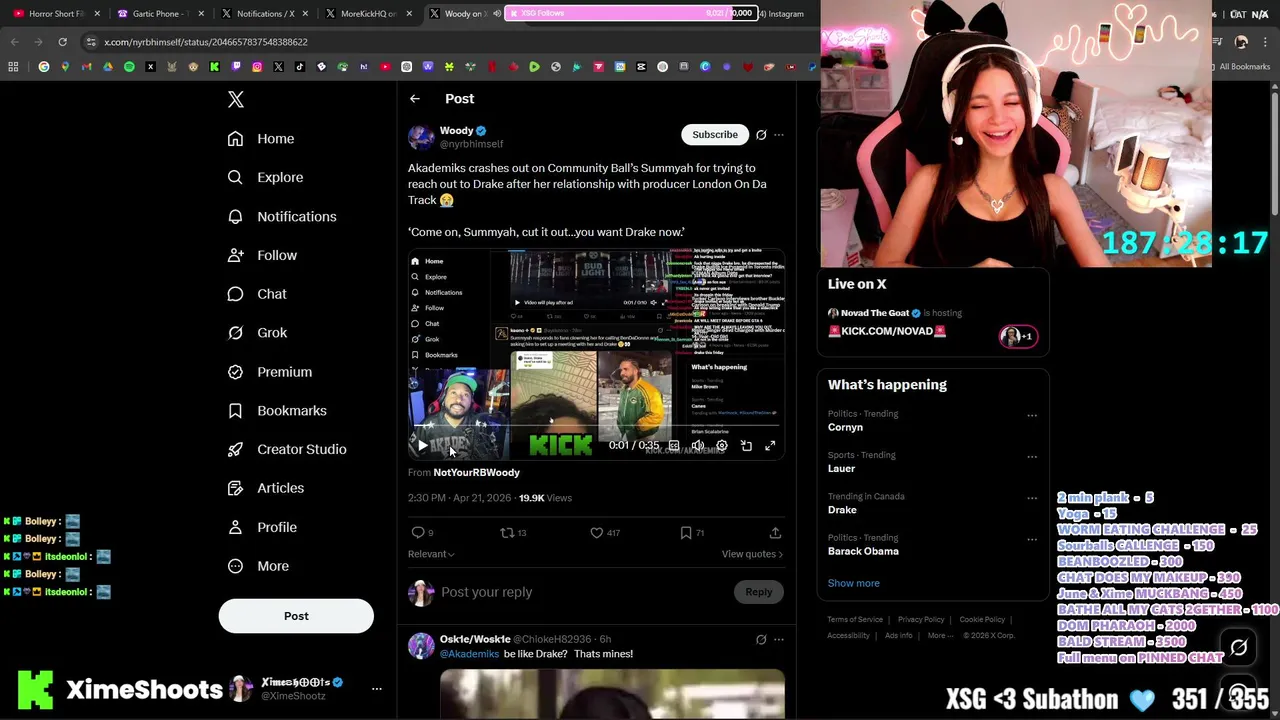Screen dimensions: 1280x720
Task: Click the white Post button
Action: point(296,616)
